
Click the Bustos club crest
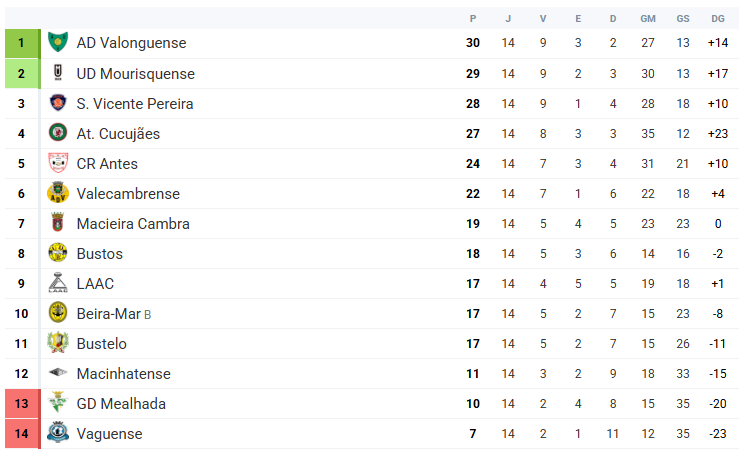point(57,254)
